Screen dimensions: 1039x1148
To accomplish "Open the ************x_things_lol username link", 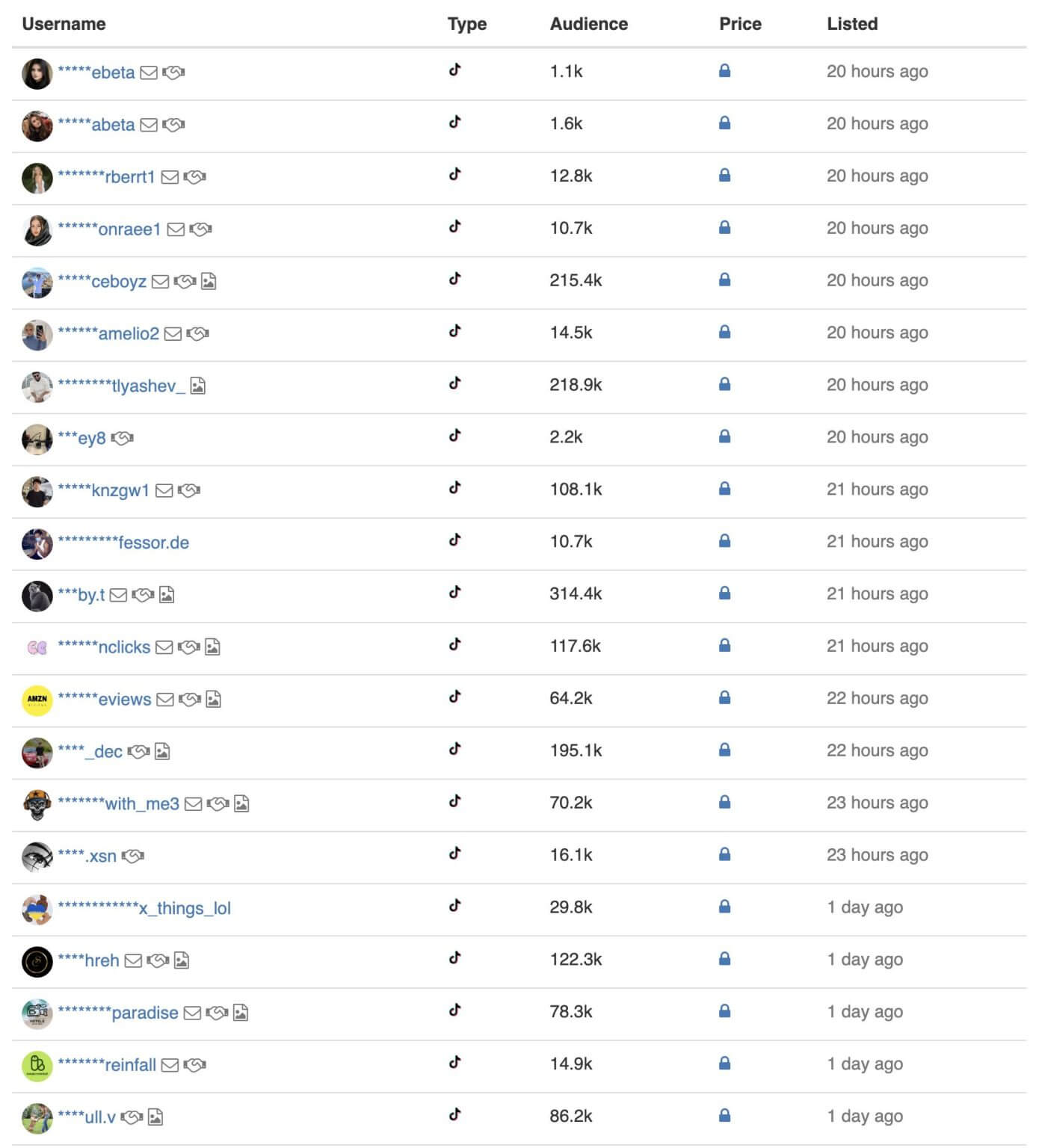I will click(144, 909).
